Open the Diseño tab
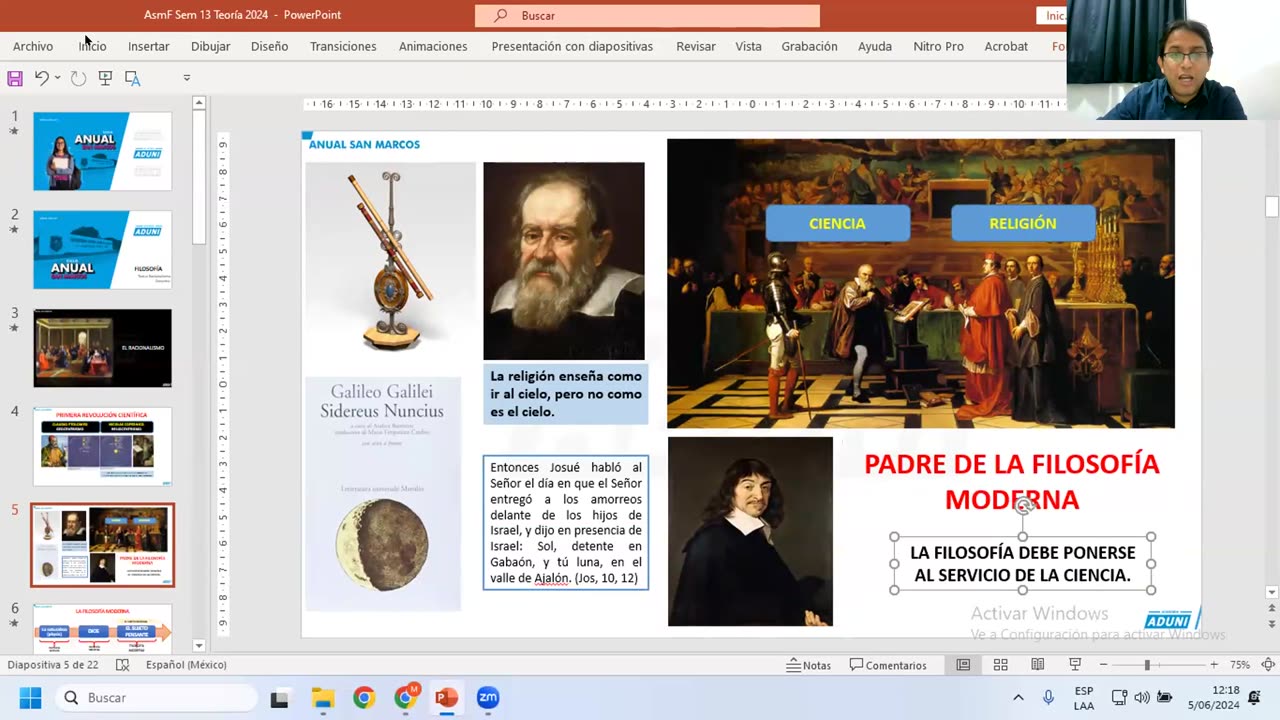The width and height of the screenshot is (1280, 720). [x=269, y=46]
